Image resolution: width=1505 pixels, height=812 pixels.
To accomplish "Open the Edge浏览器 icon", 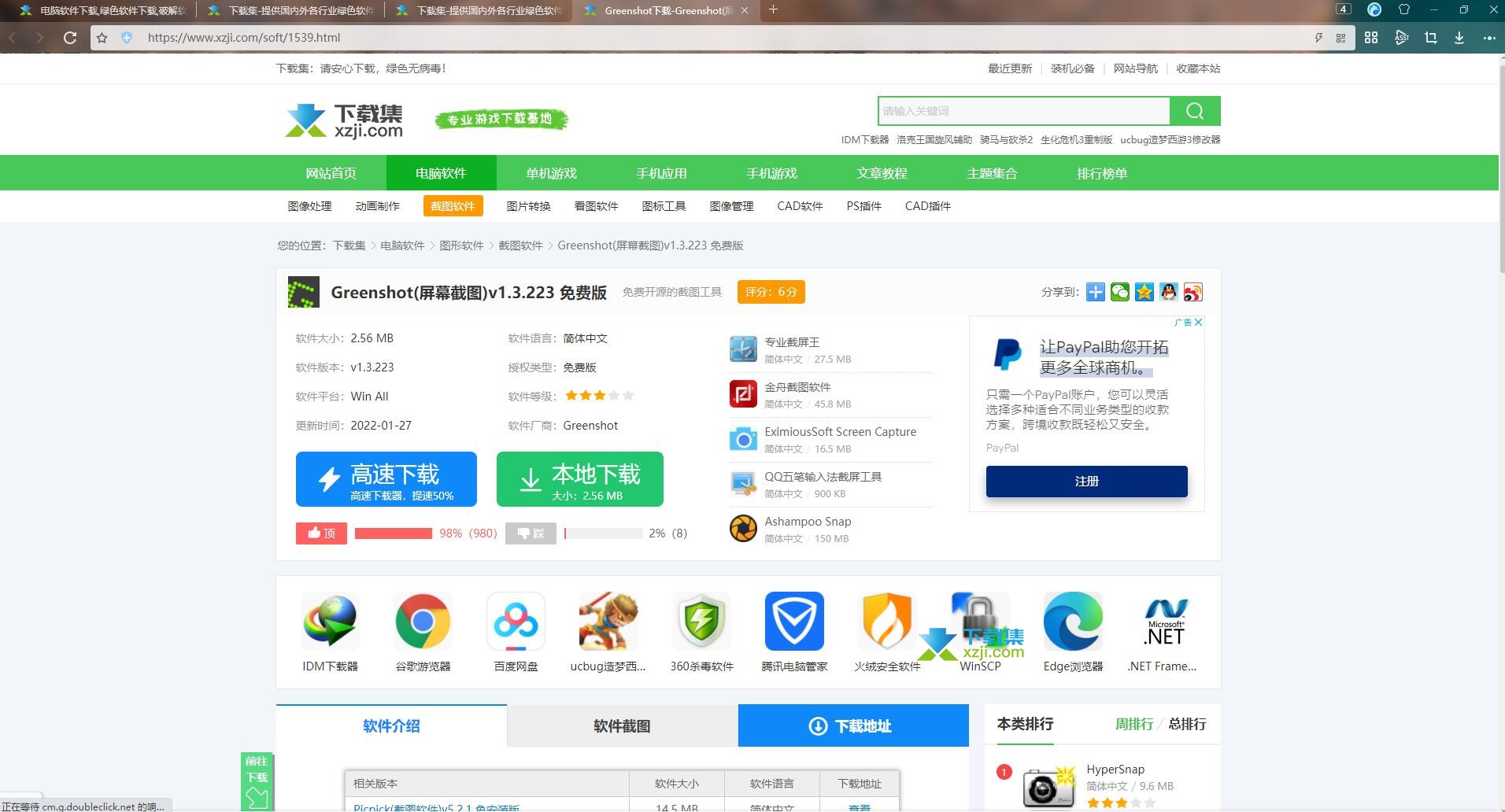I will coord(1073,622).
